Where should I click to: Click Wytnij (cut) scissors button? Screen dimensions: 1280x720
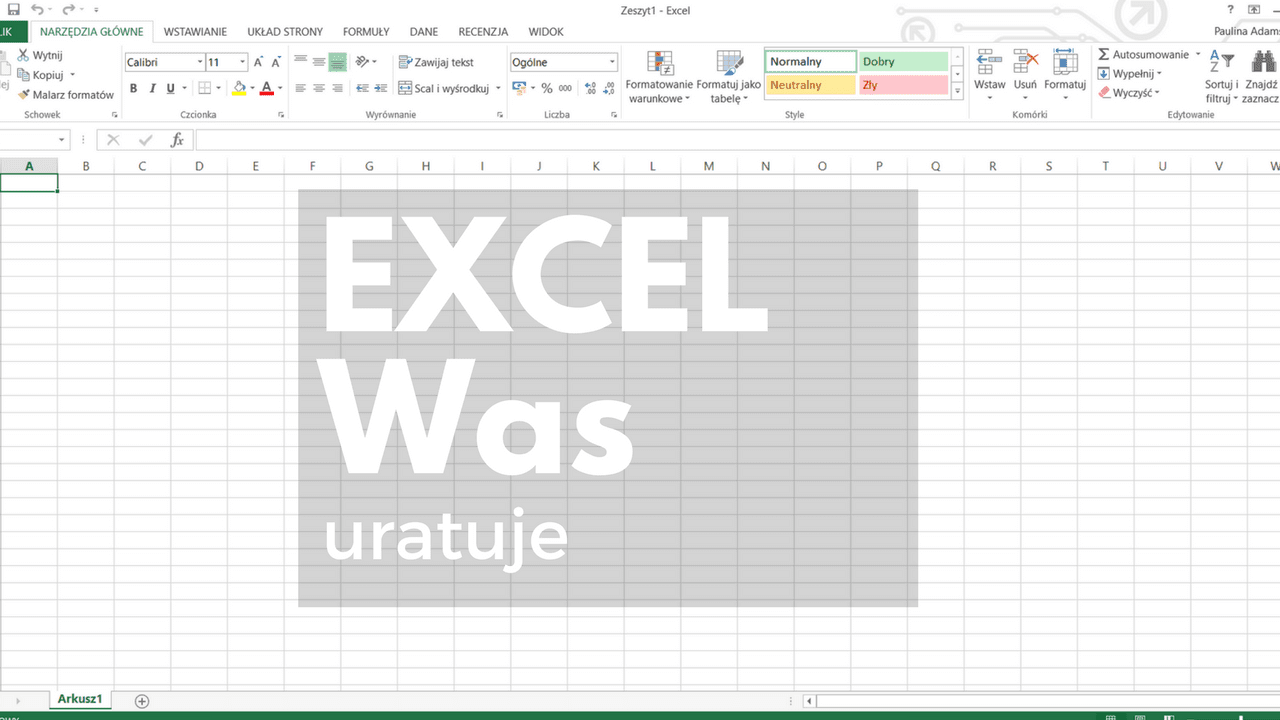[x=40, y=56]
